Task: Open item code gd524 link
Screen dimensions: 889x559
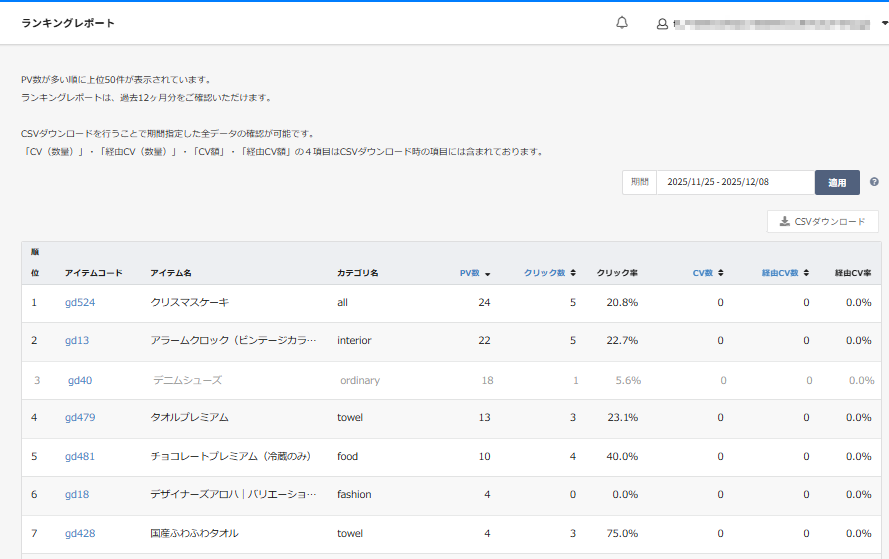Action: [x=80, y=302]
